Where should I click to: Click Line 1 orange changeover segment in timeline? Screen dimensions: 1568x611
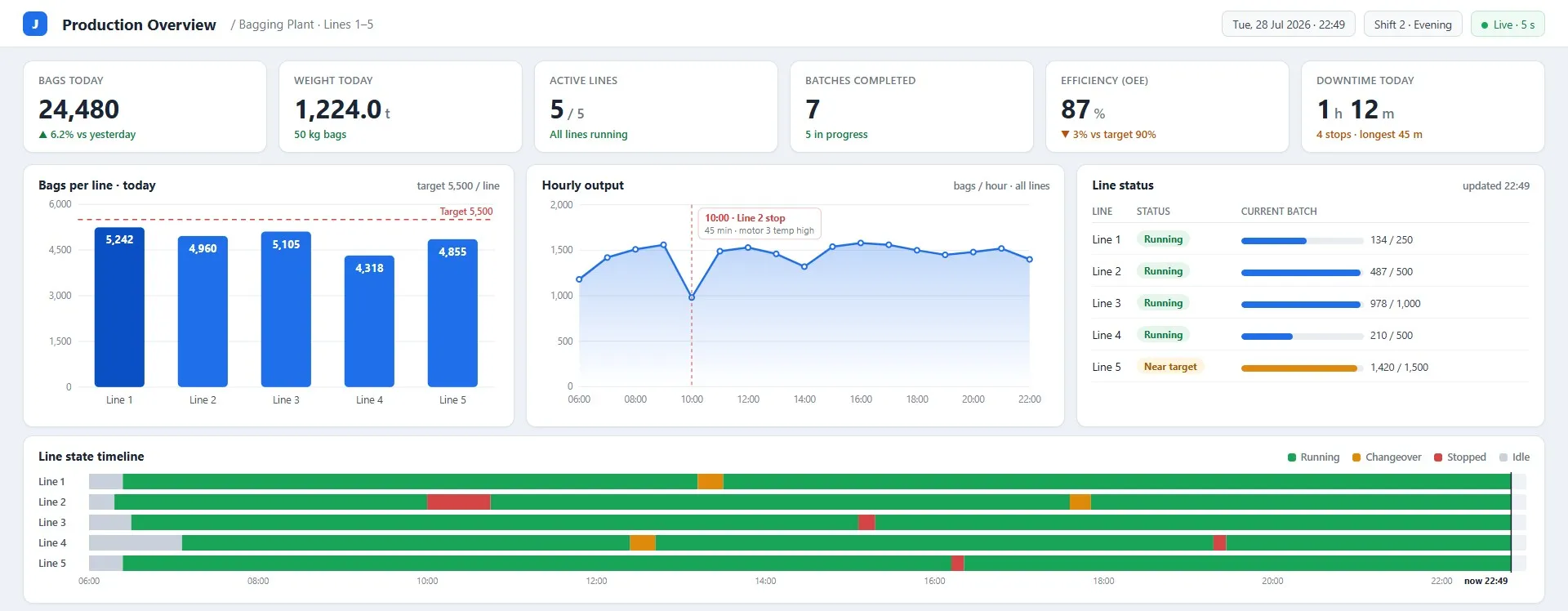710,482
